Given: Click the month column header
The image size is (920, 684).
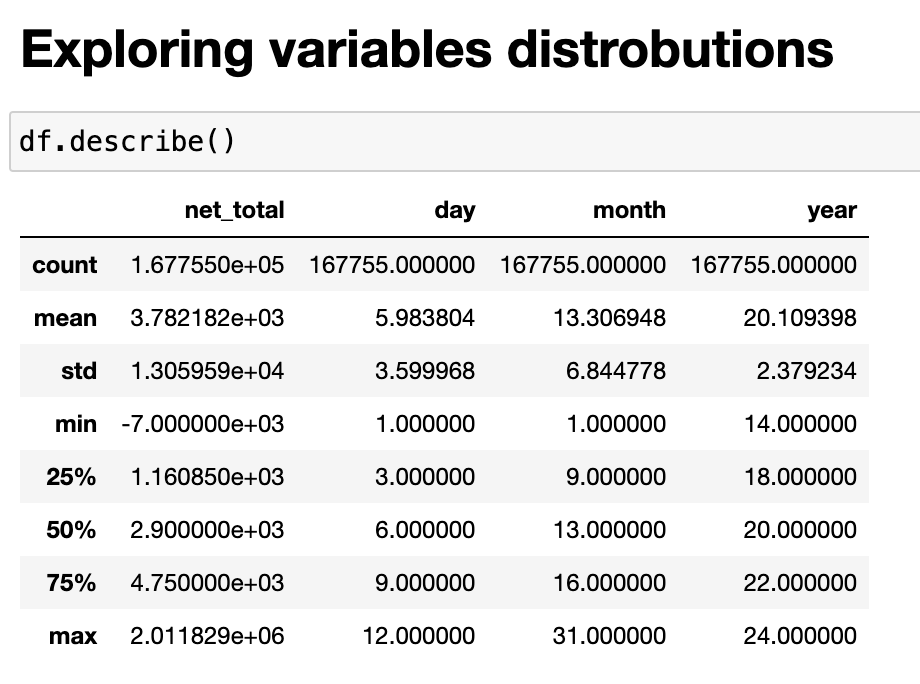Looking at the screenshot, I should 628,210.
